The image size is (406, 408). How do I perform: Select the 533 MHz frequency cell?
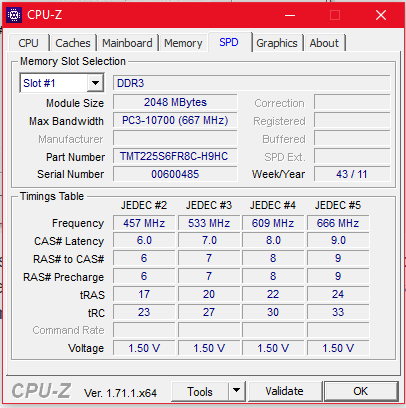(x=209, y=223)
